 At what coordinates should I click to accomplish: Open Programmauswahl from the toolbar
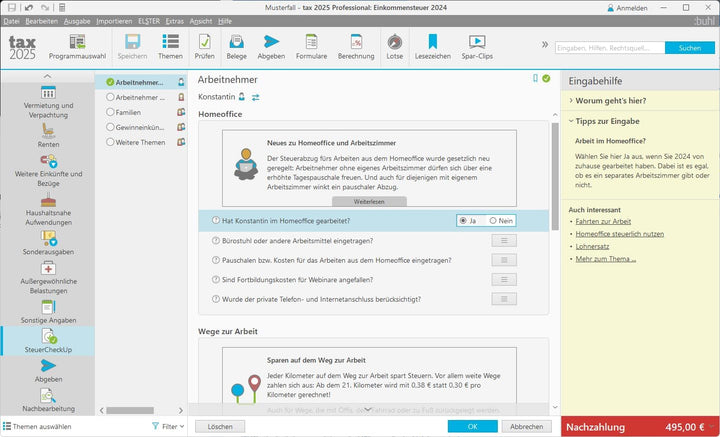tap(77, 47)
